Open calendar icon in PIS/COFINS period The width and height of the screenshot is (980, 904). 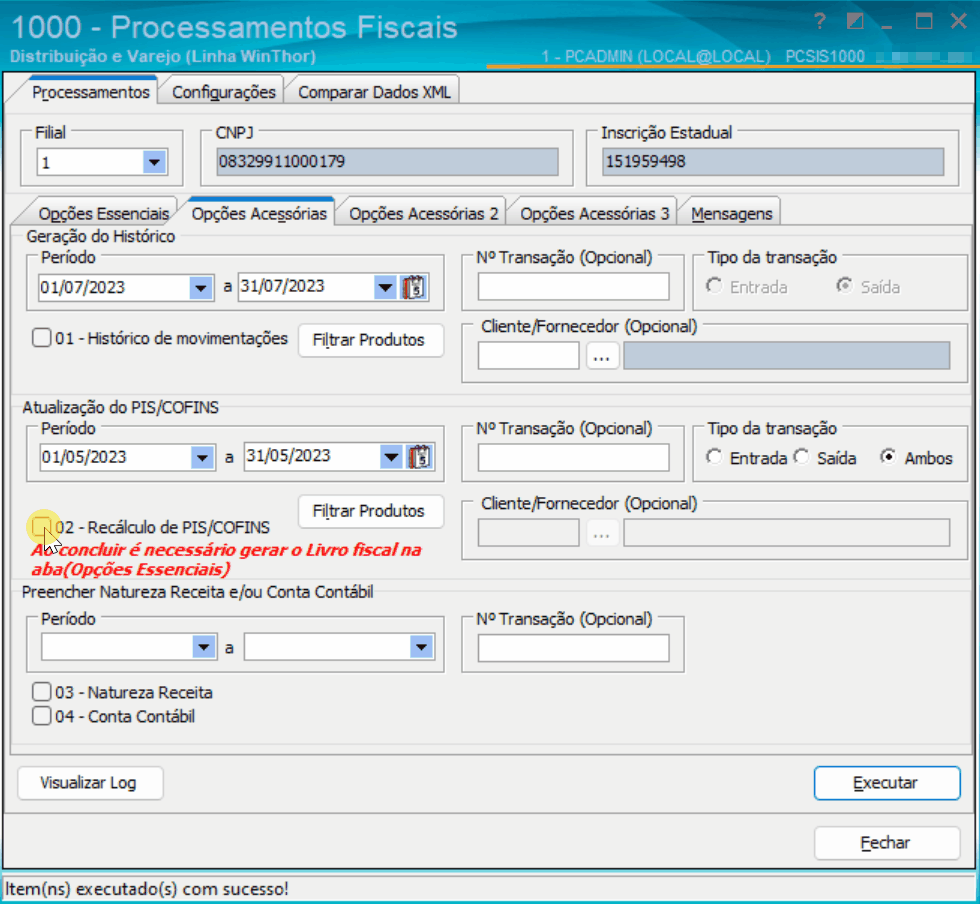419,457
